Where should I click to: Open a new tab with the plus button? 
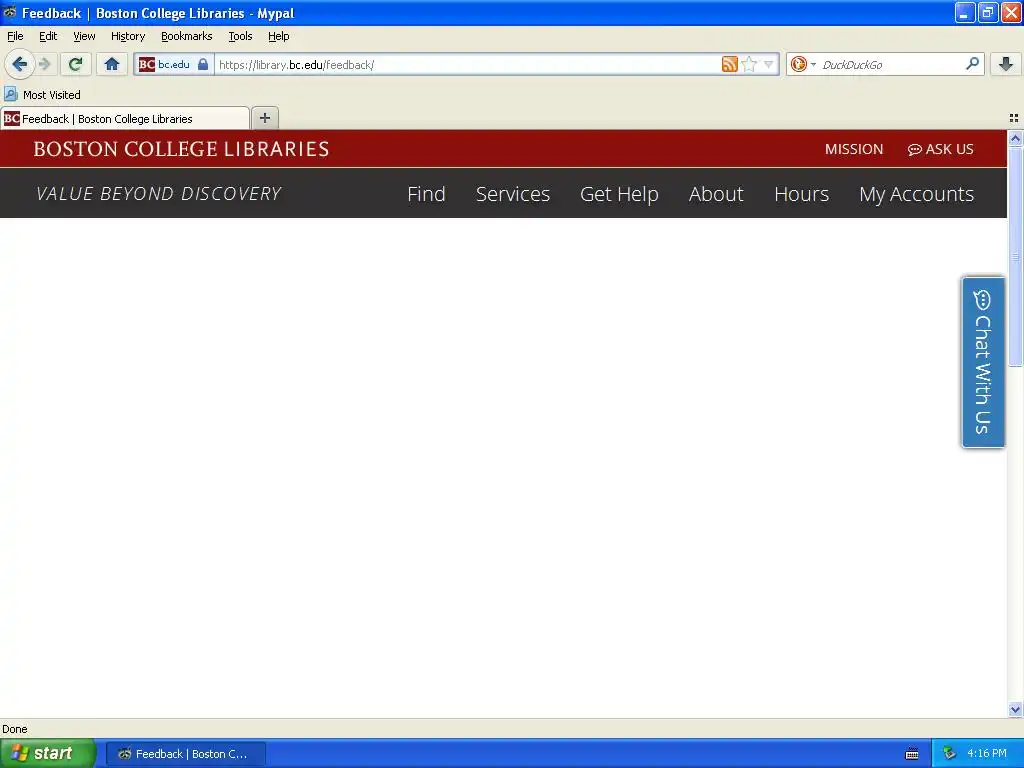[x=264, y=118]
